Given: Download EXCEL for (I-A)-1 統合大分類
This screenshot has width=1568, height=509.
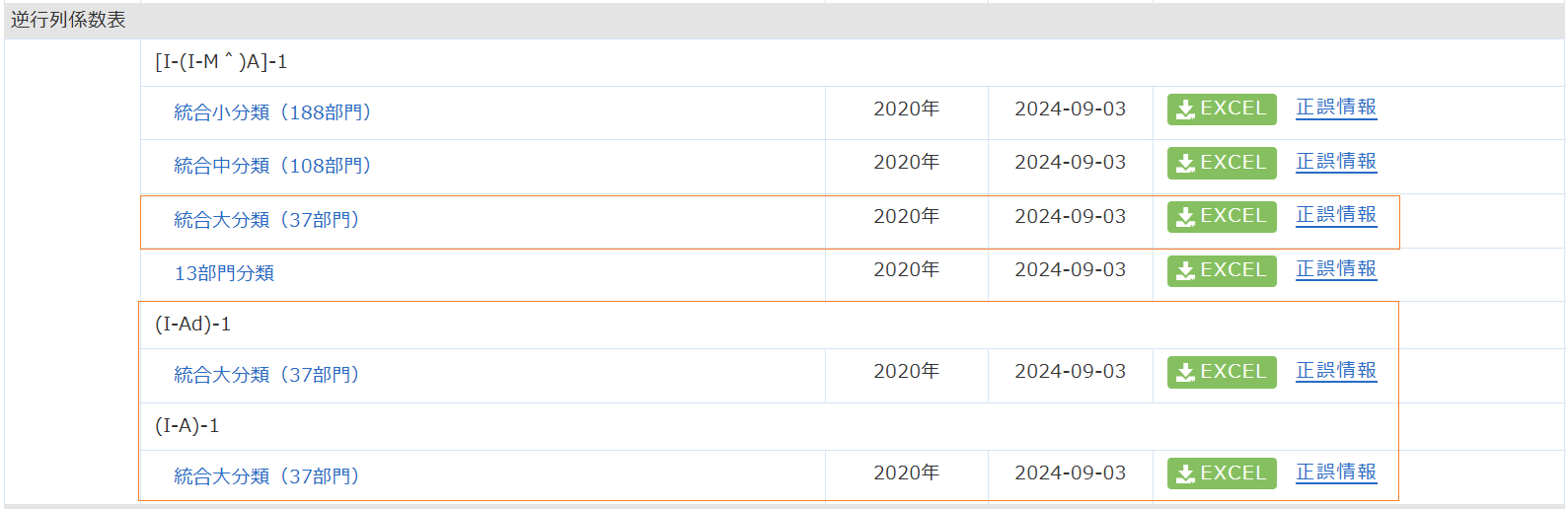Looking at the screenshot, I should pyautogui.click(x=1222, y=473).
